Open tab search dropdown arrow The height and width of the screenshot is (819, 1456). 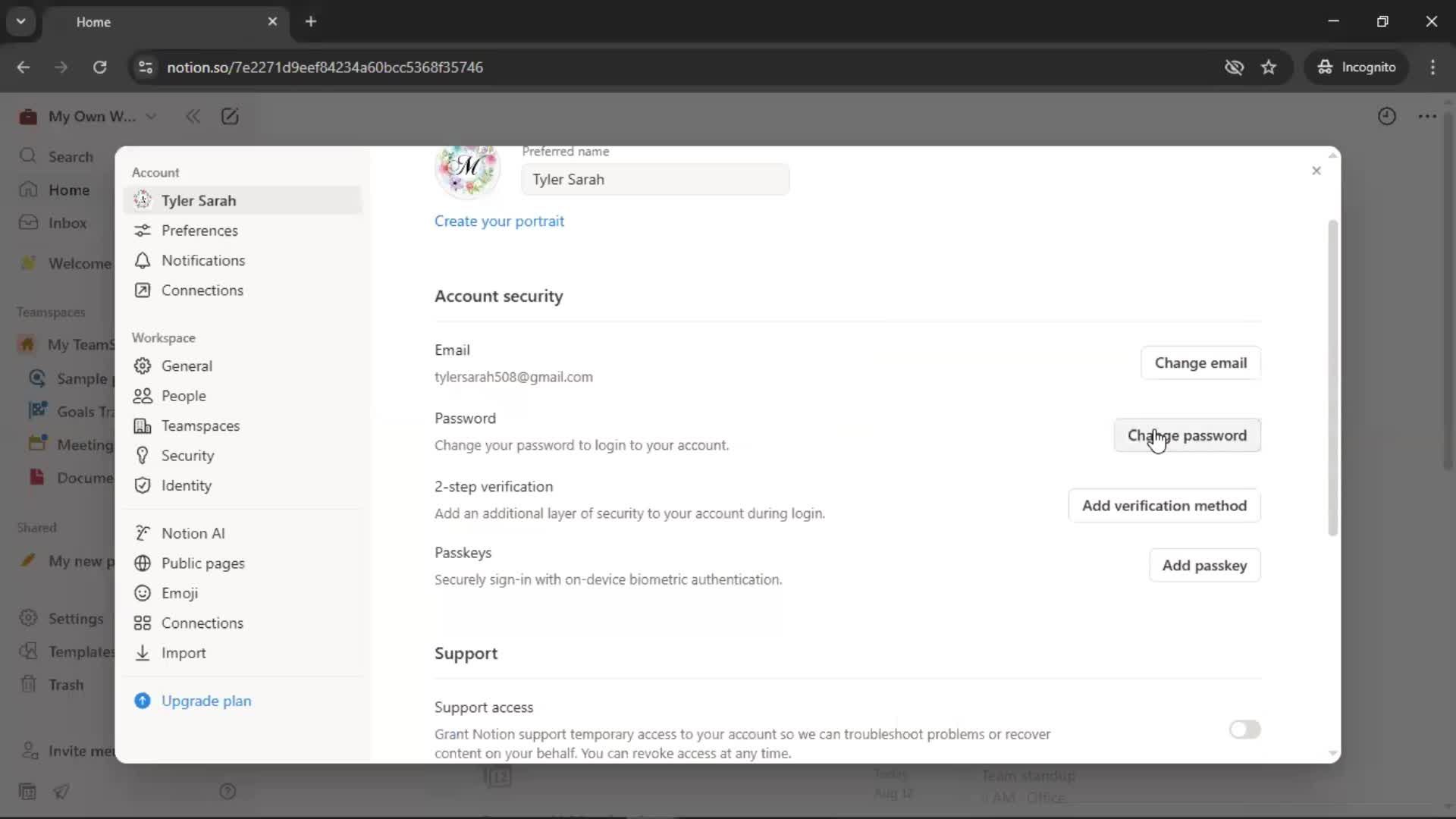[21, 22]
